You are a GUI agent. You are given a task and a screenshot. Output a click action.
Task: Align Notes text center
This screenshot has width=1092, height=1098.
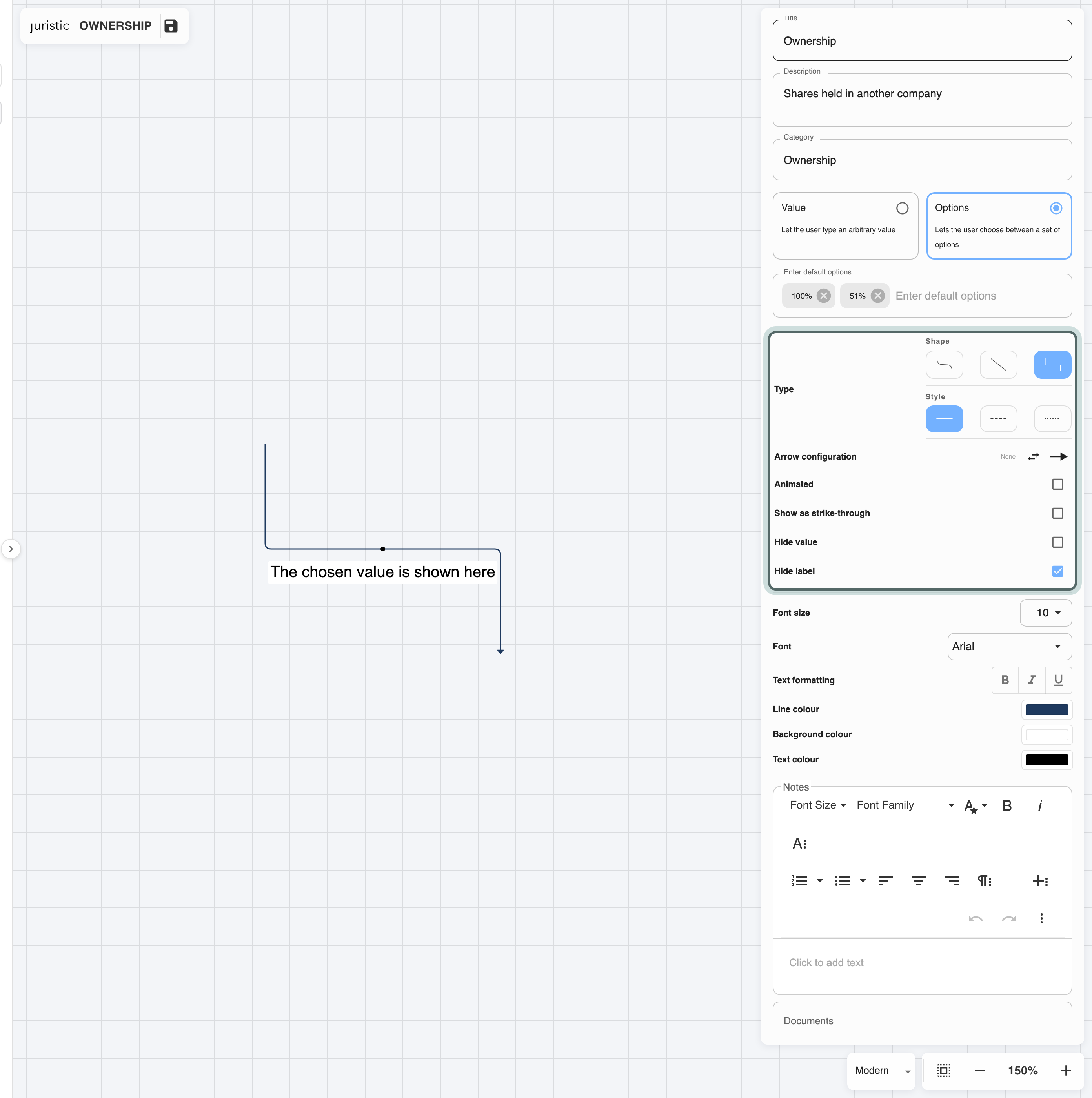point(918,881)
